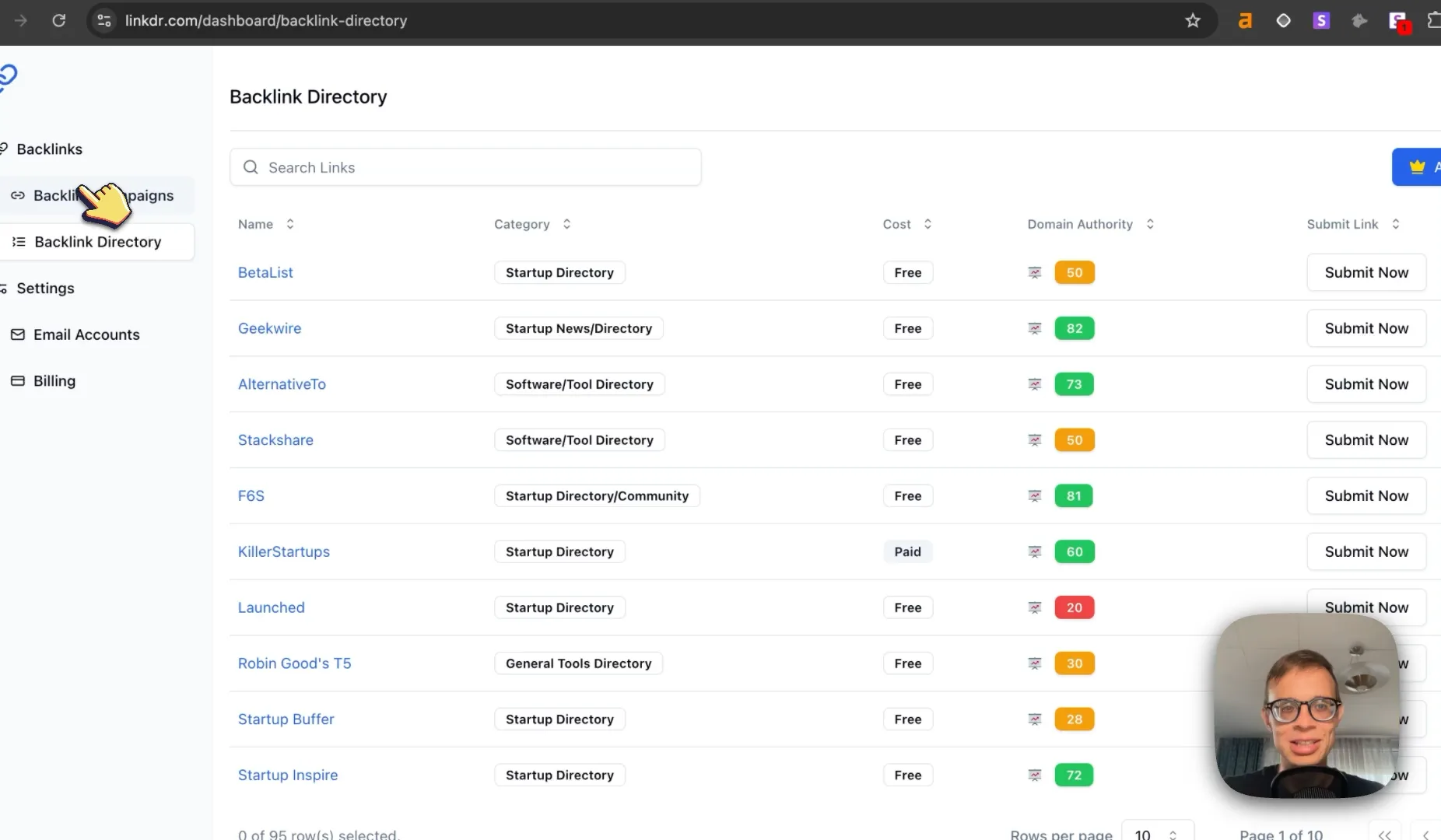
Task: Click the domain authority chart icon for Geekwire
Action: [x=1035, y=329]
